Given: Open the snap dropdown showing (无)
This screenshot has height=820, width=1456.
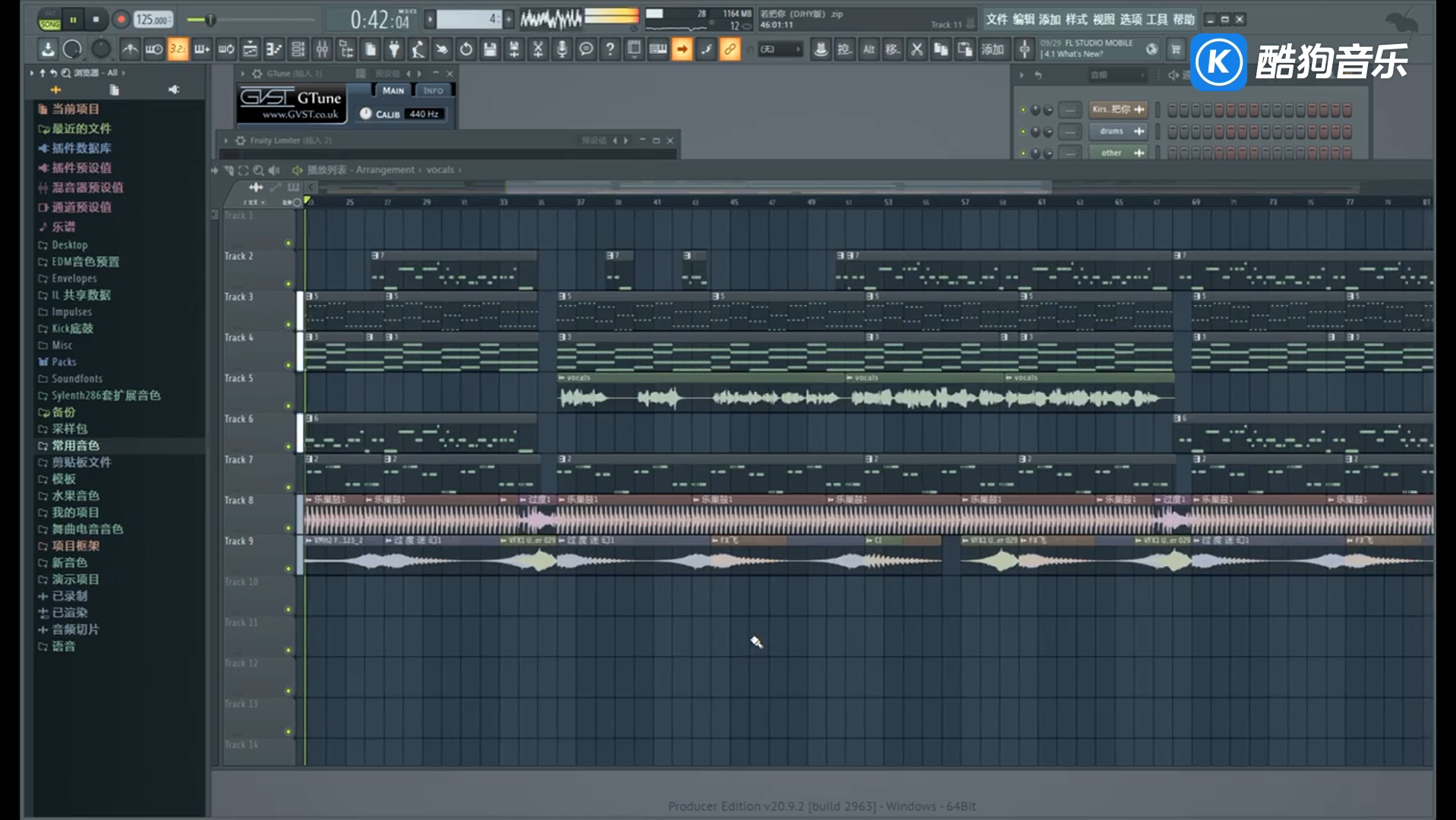Looking at the screenshot, I should coord(780,49).
